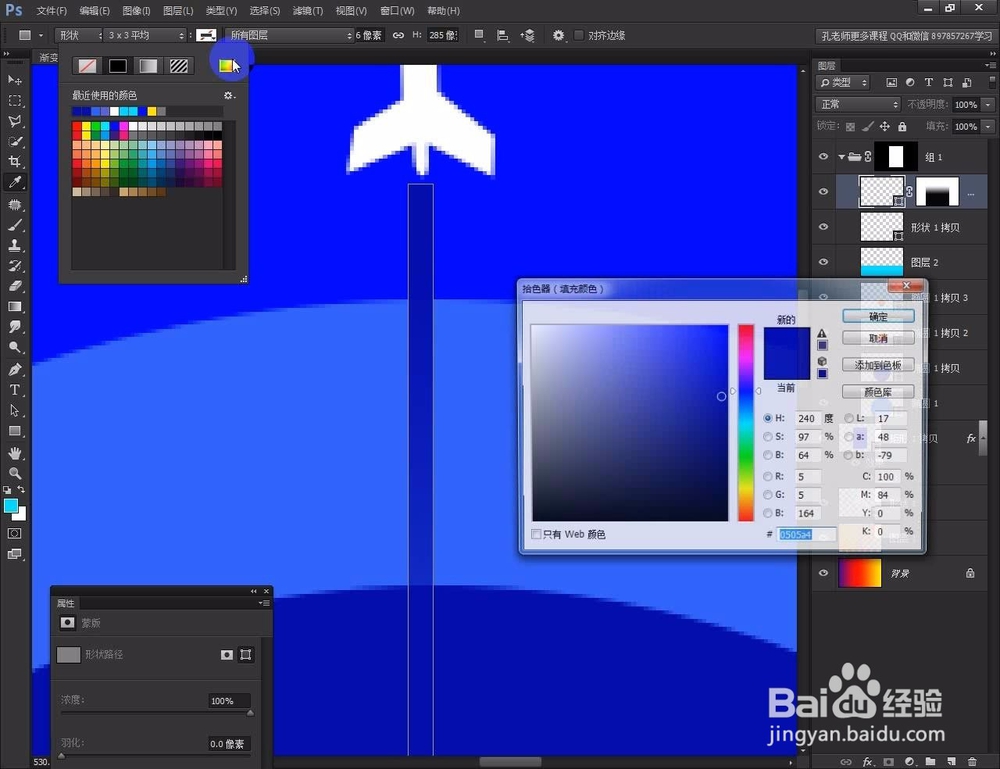1000x769 pixels.
Task: Pick a red swatch from 最近使用的颜色
Action: click(76, 125)
